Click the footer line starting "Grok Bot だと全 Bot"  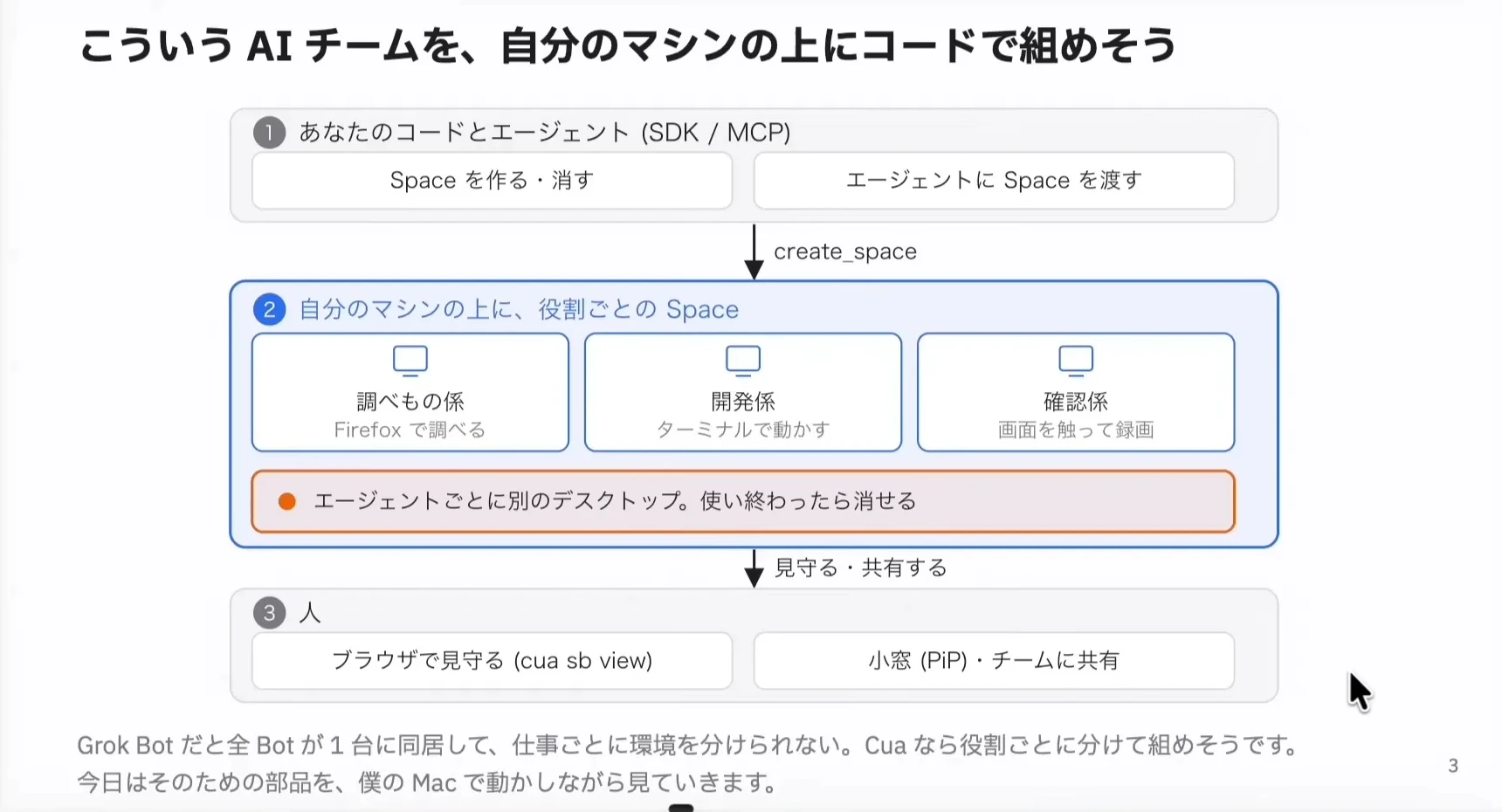[x=688, y=746]
